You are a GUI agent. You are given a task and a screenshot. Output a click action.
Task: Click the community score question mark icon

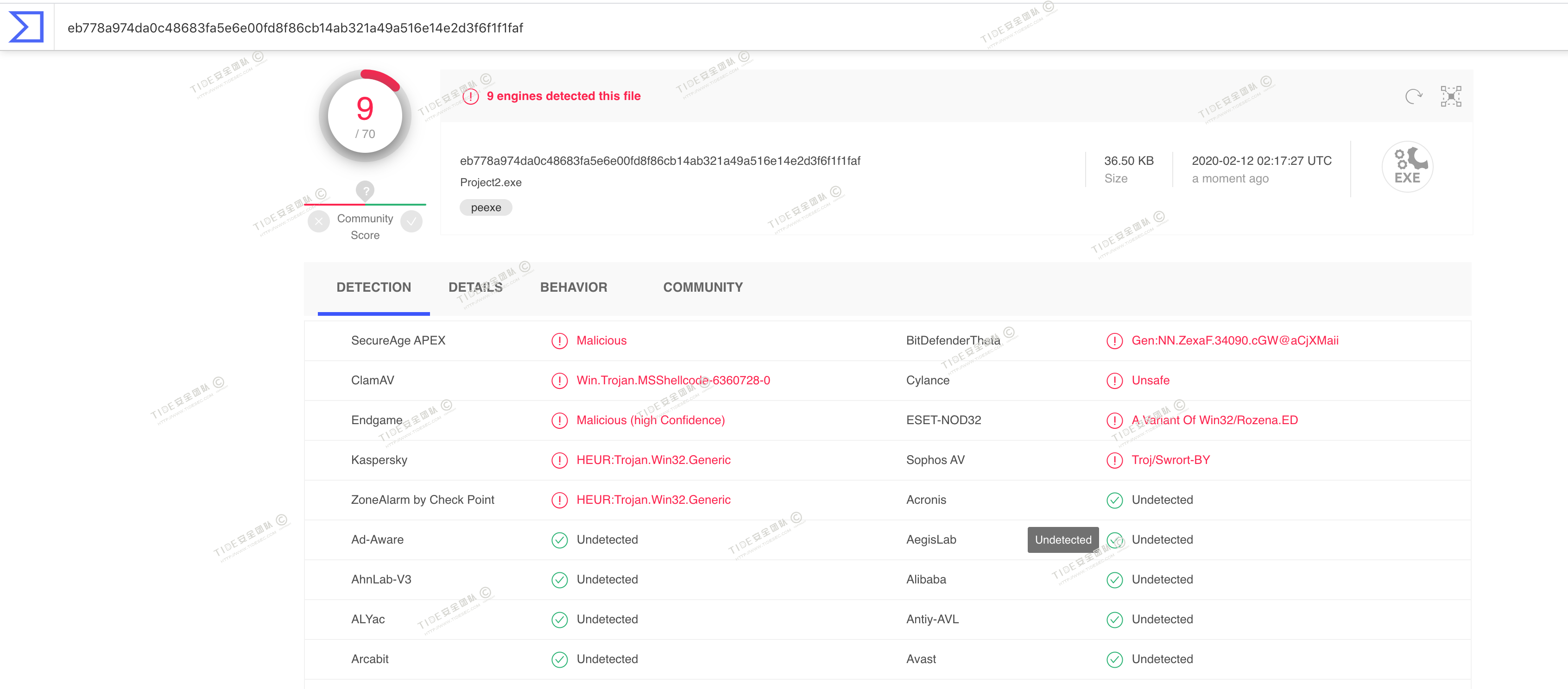[365, 190]
